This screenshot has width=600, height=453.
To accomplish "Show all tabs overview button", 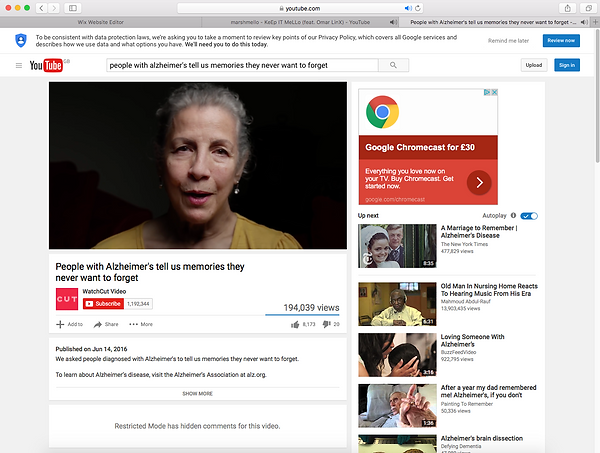I will point(588,8).
